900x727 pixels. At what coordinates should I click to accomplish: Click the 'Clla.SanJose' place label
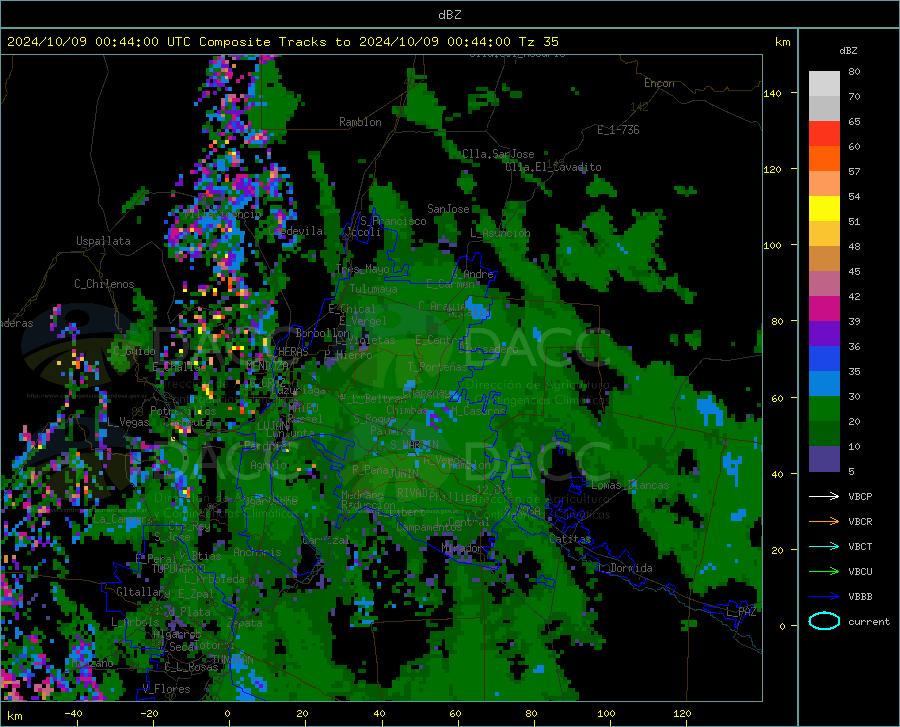498,154
